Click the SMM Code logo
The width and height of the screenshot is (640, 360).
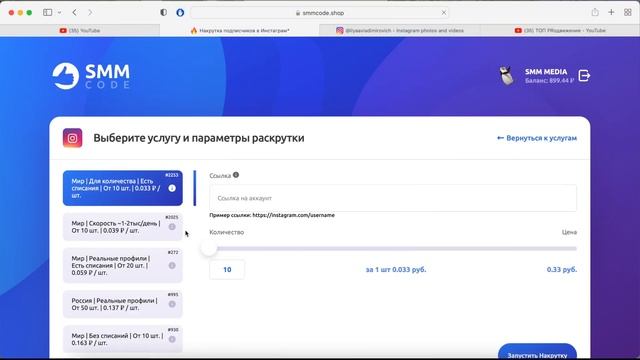[91, 76]
